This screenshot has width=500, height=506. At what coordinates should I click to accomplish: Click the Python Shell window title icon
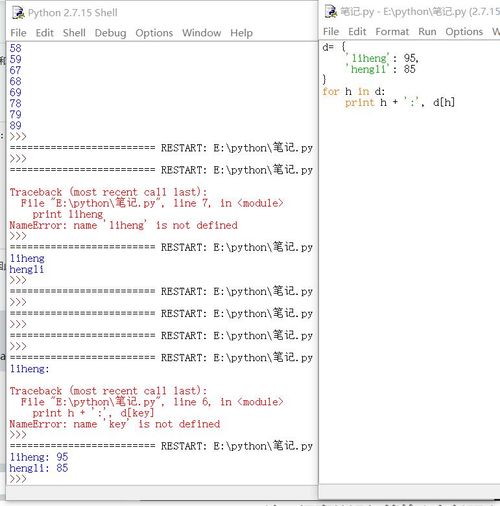18,13
